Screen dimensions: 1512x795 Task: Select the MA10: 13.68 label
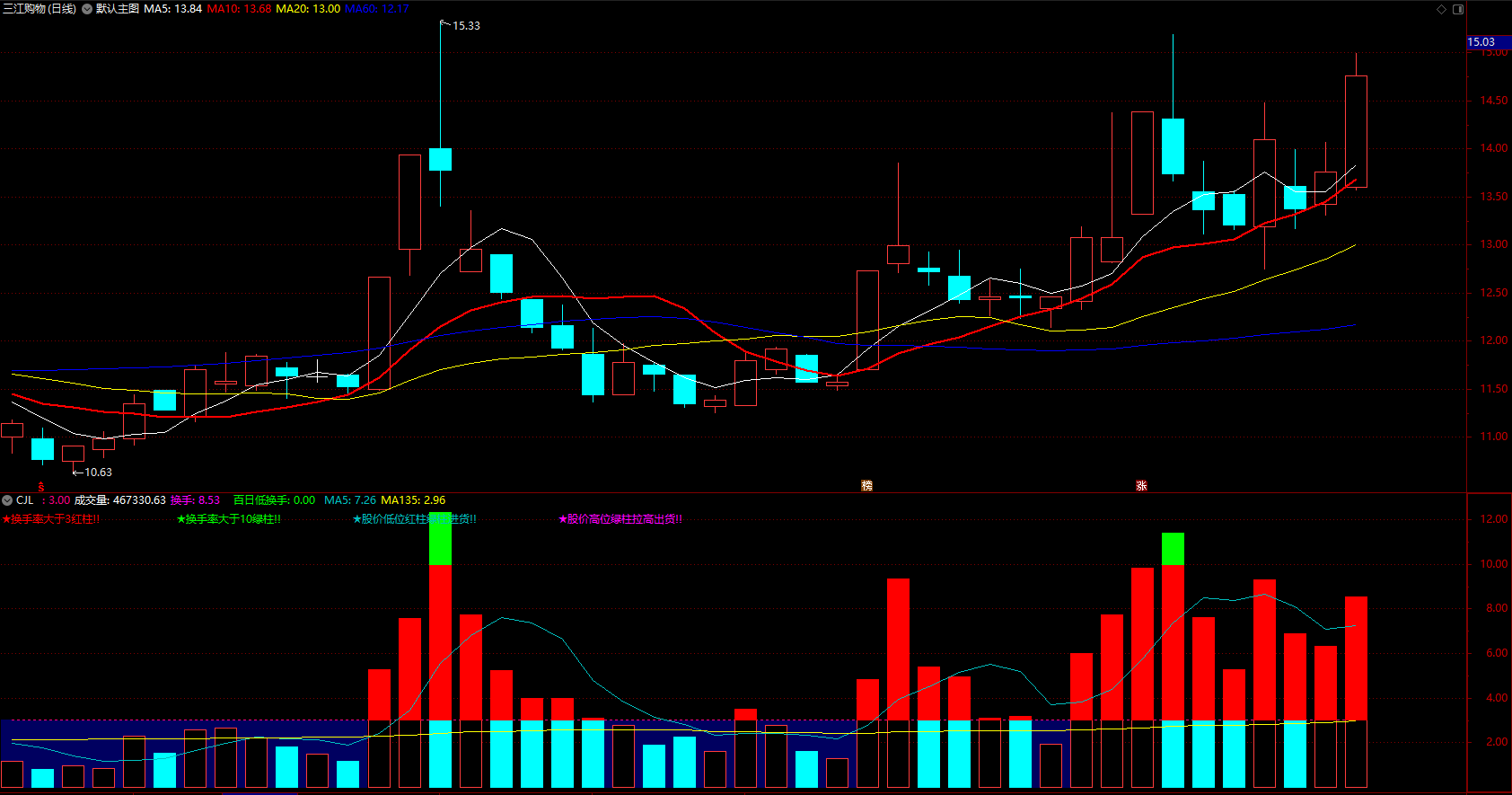tap(239, 8)
